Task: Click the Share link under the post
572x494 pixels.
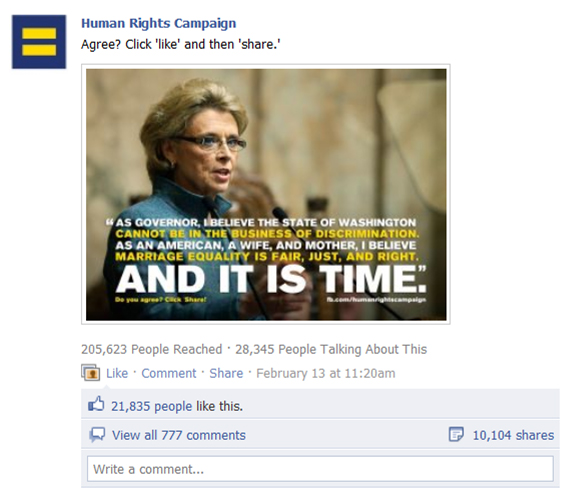Action: [x=226, y=373]
